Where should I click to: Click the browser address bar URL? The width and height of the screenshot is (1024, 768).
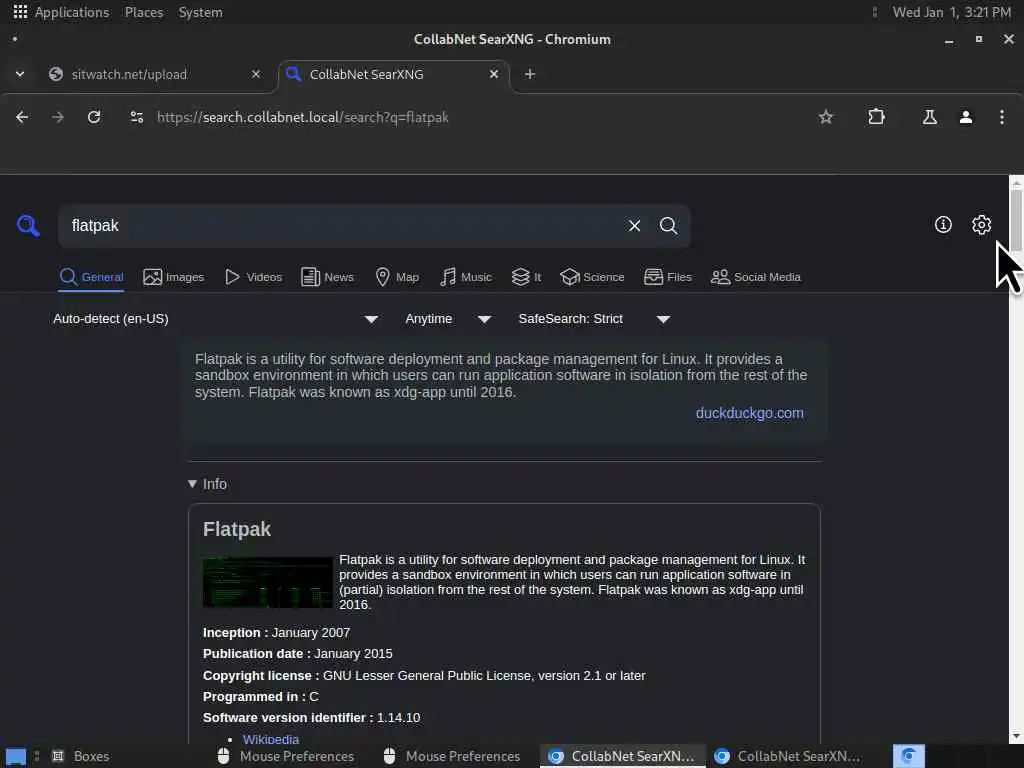click(302, 117)
